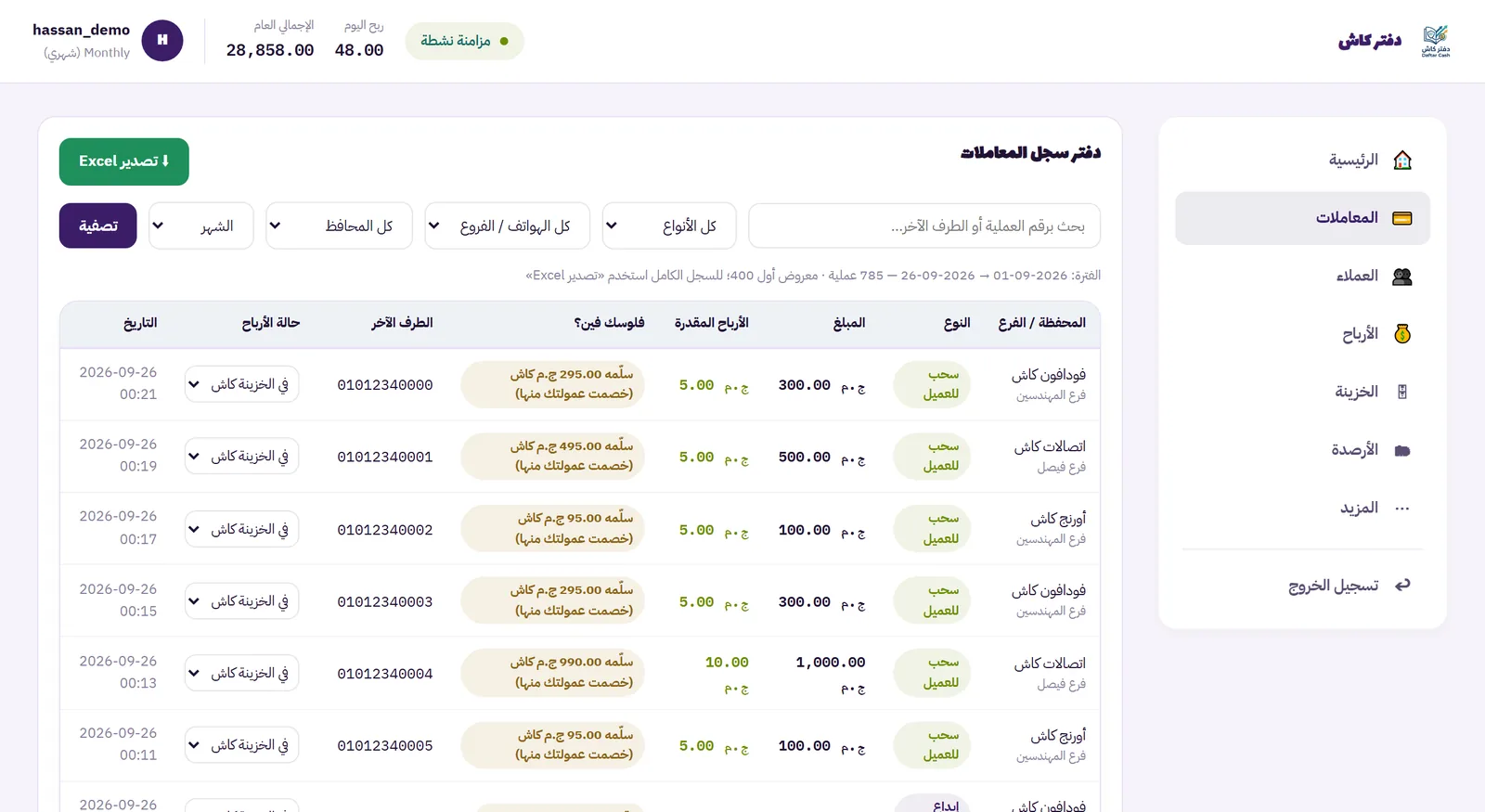The width and height of the screenshot is (1485, 812).
Task: Open الخزينة page from sidebar
Action: coord(1302,392)
